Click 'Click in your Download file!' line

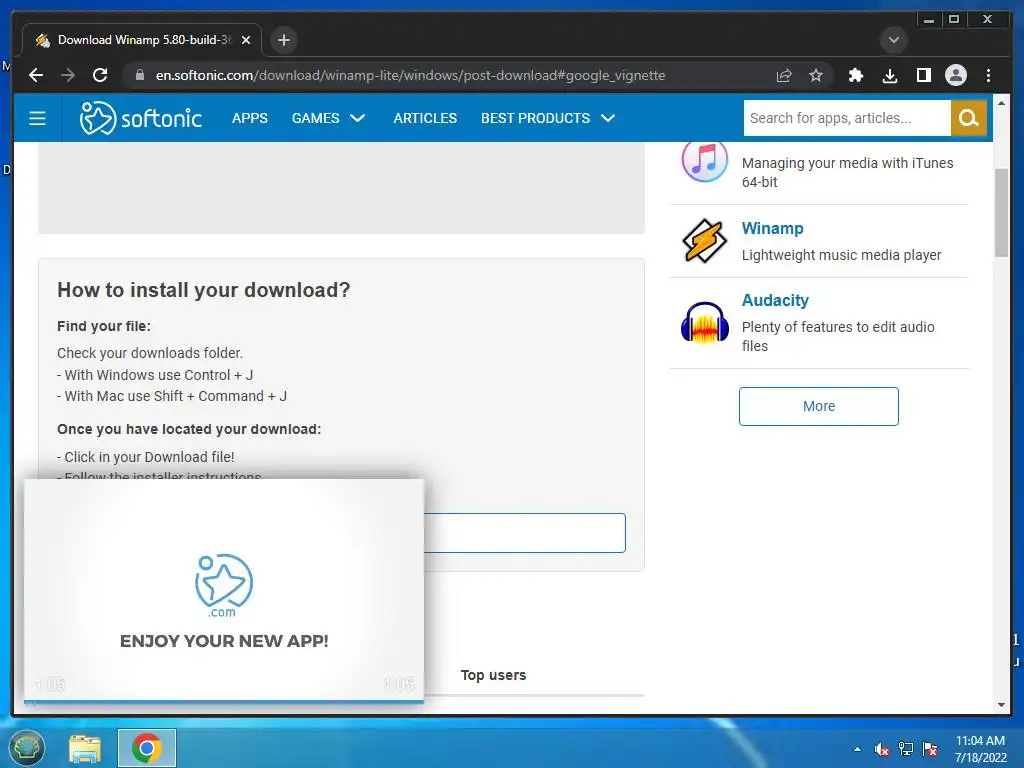(x=146, y=457)
